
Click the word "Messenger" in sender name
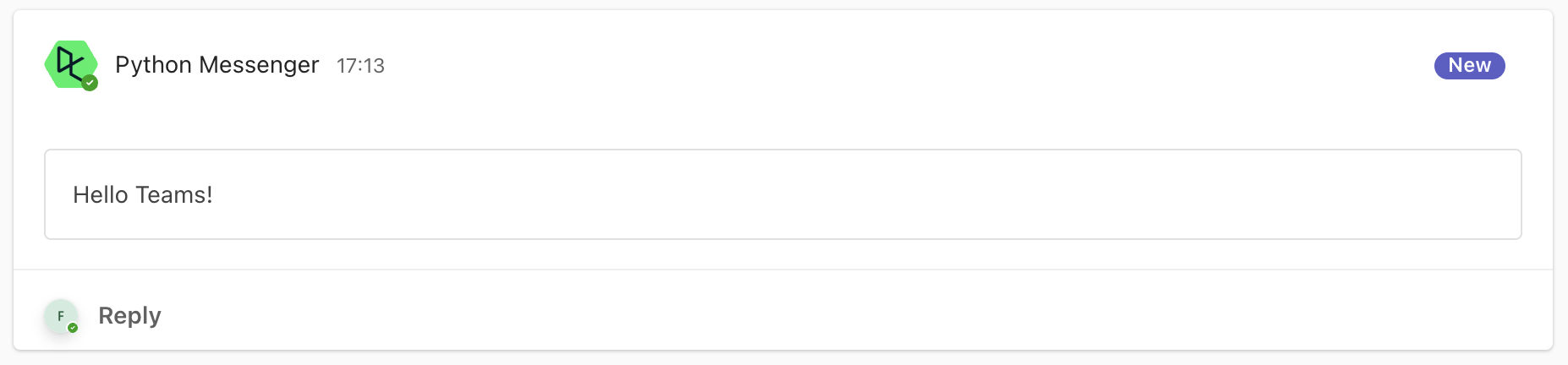click(259, 65)
